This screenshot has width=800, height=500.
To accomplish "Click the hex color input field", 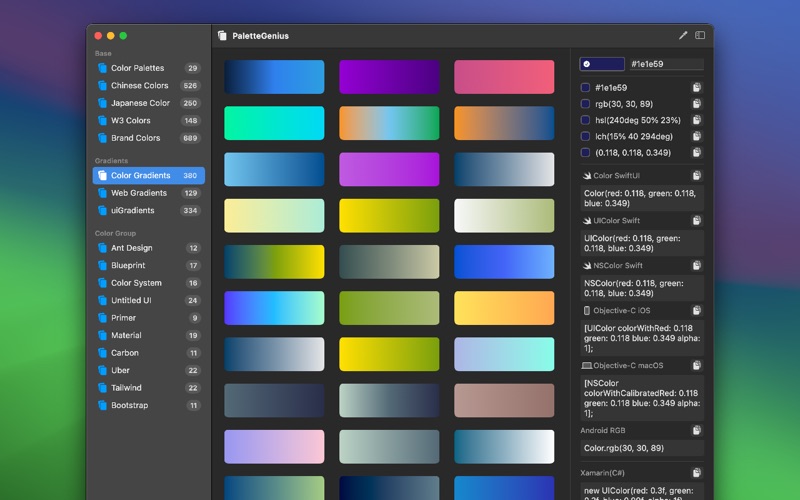I will point(665,64).
